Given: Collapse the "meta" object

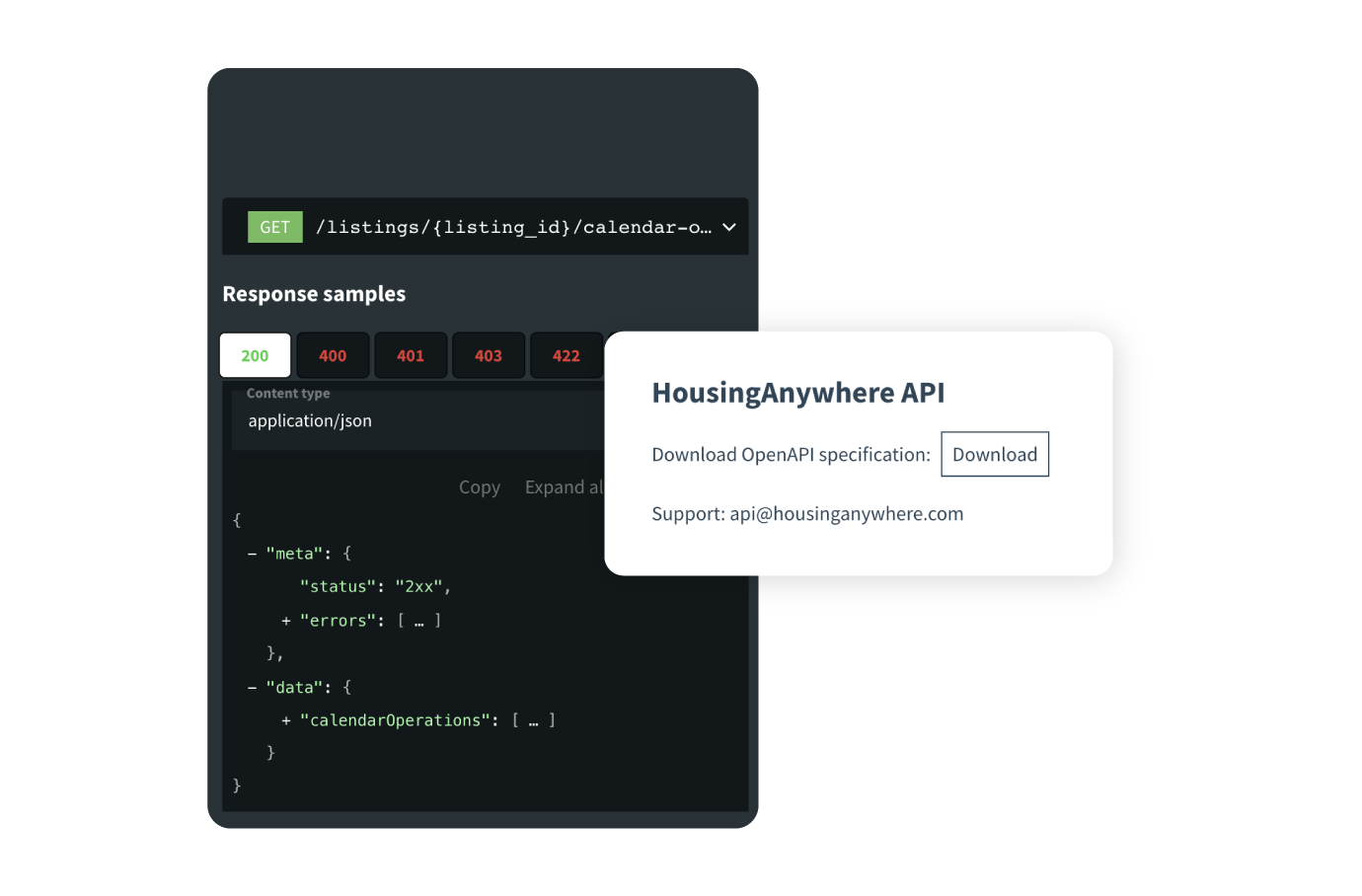Looking at the screenshot, I should point(253,555).
